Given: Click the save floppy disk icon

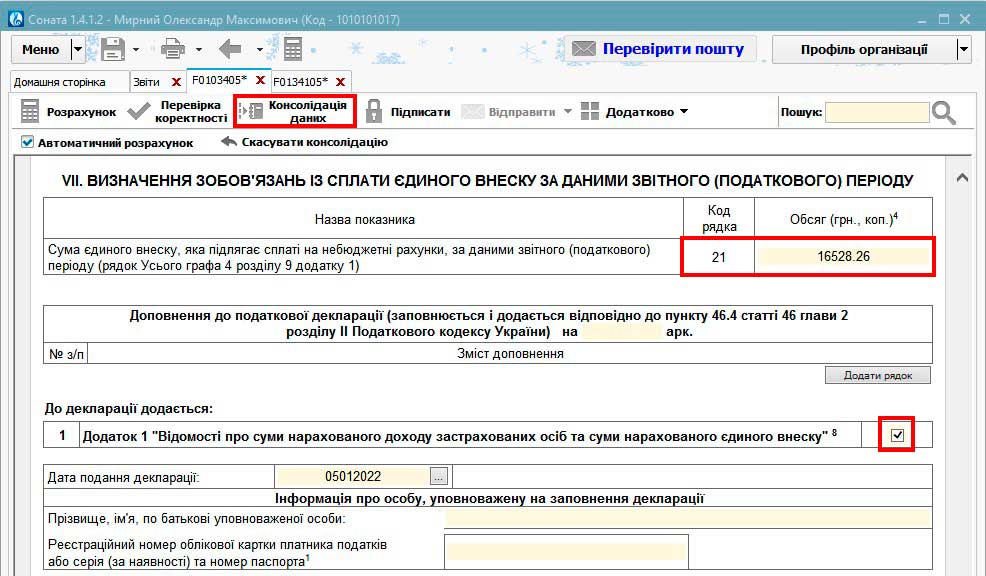Looking at the screenshot, I should 112,49.
